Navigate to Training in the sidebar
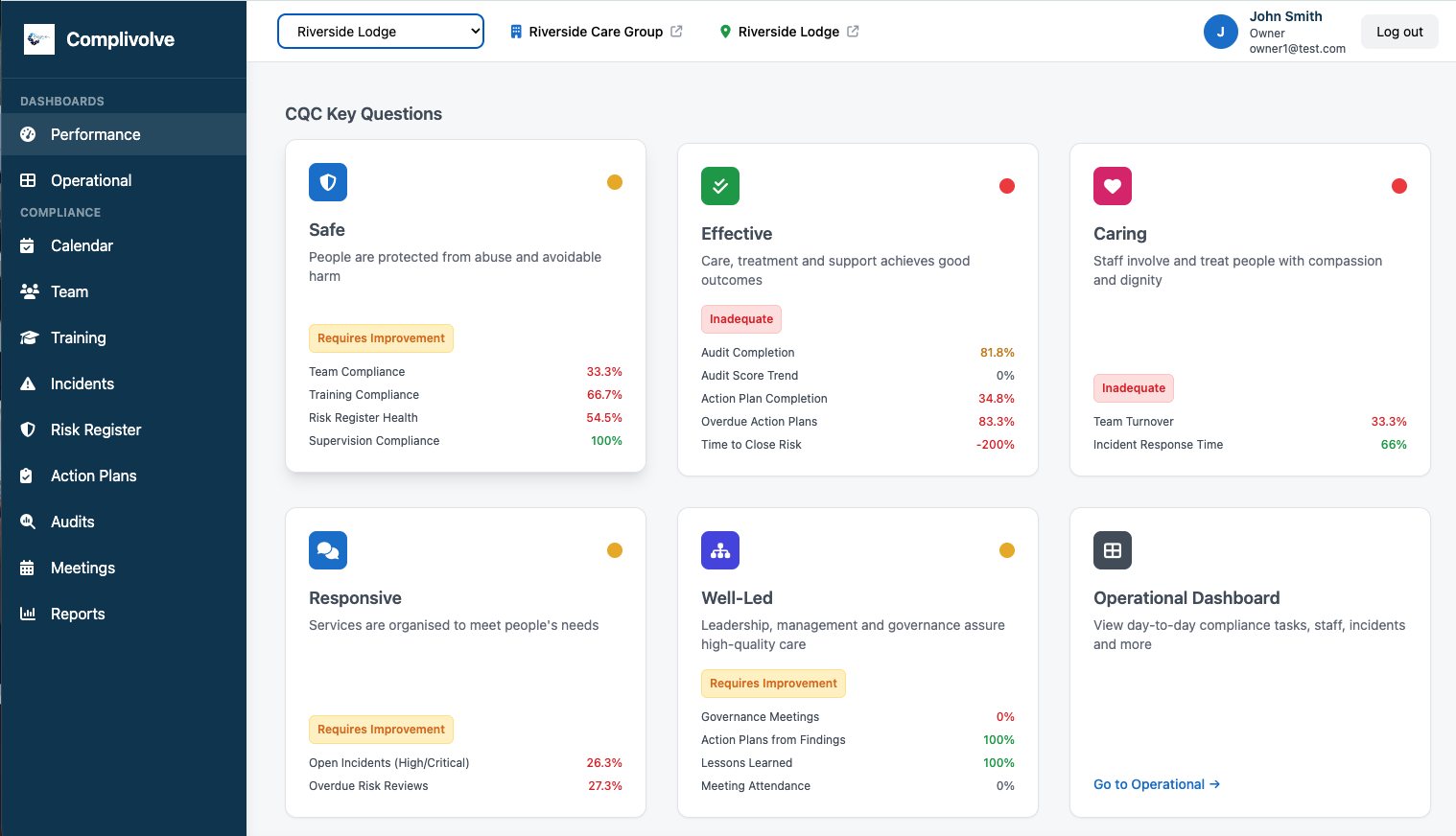 [78, 337]
